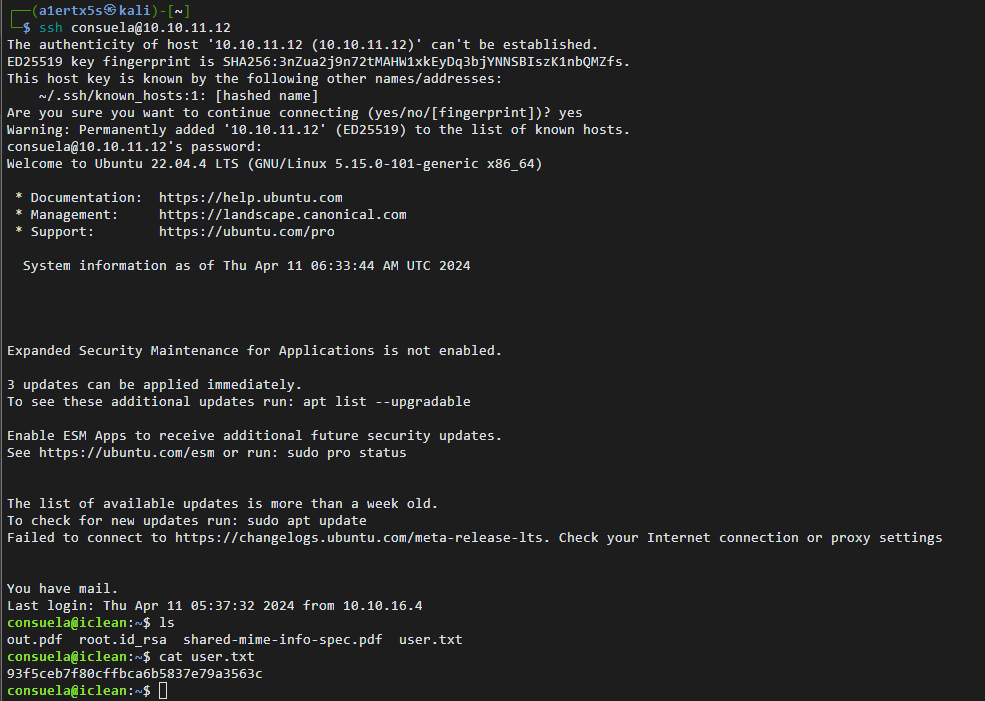
Task: Click the Kali skull icon in prompt
Action: pyautogui.click(x=110, y=10)
